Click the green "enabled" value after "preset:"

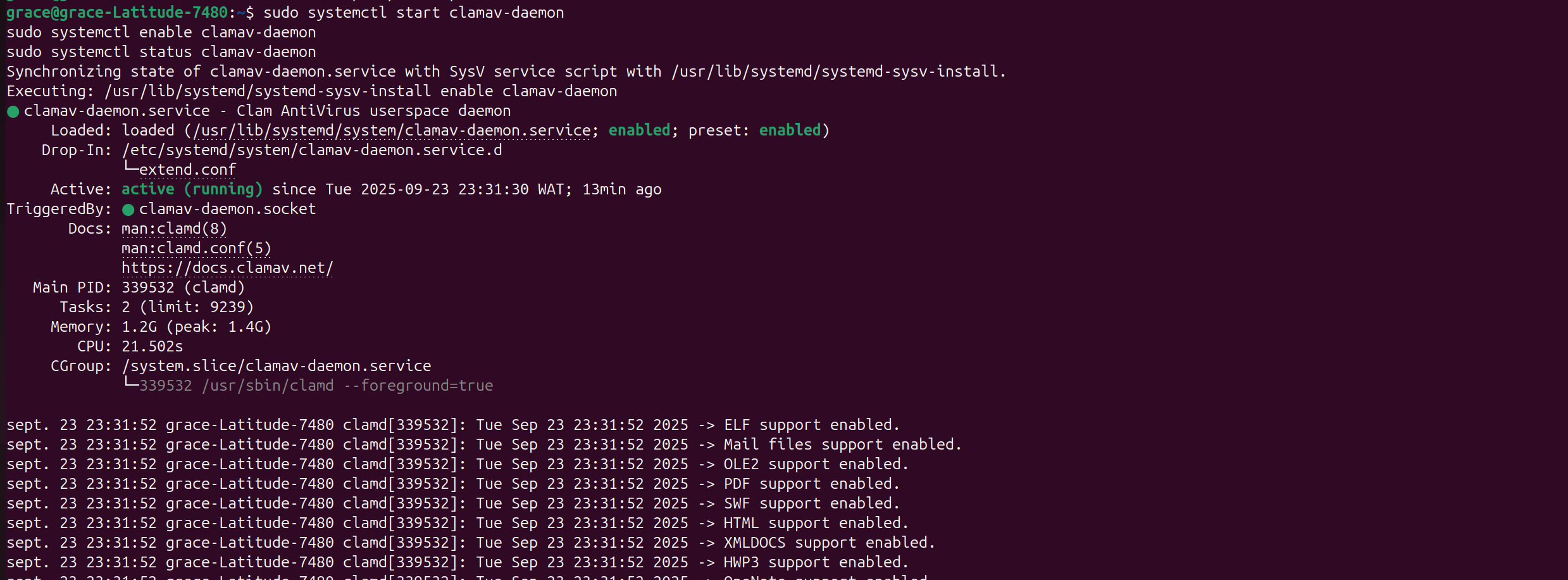point(790,130)
